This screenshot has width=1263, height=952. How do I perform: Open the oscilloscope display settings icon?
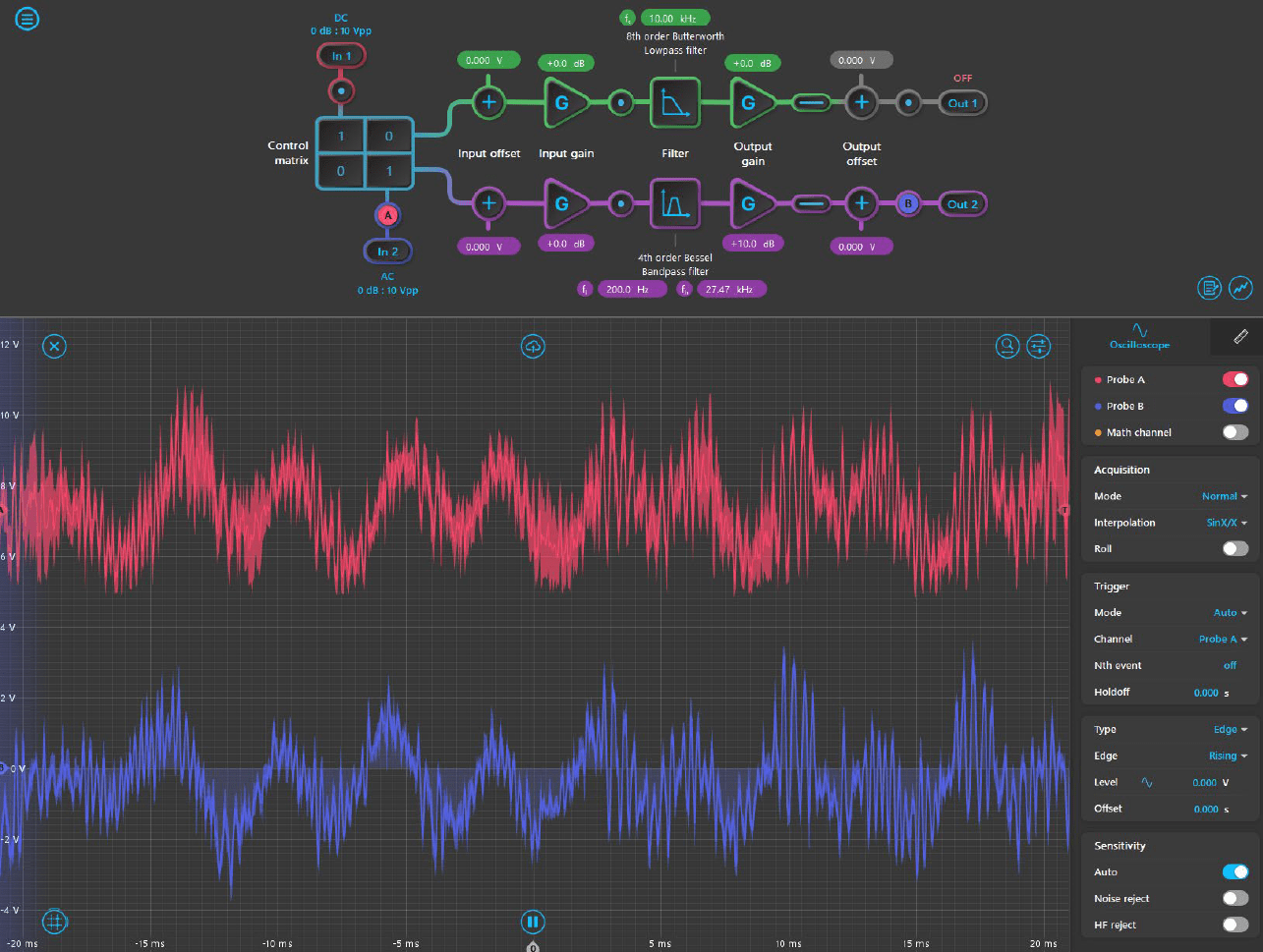1039,346
